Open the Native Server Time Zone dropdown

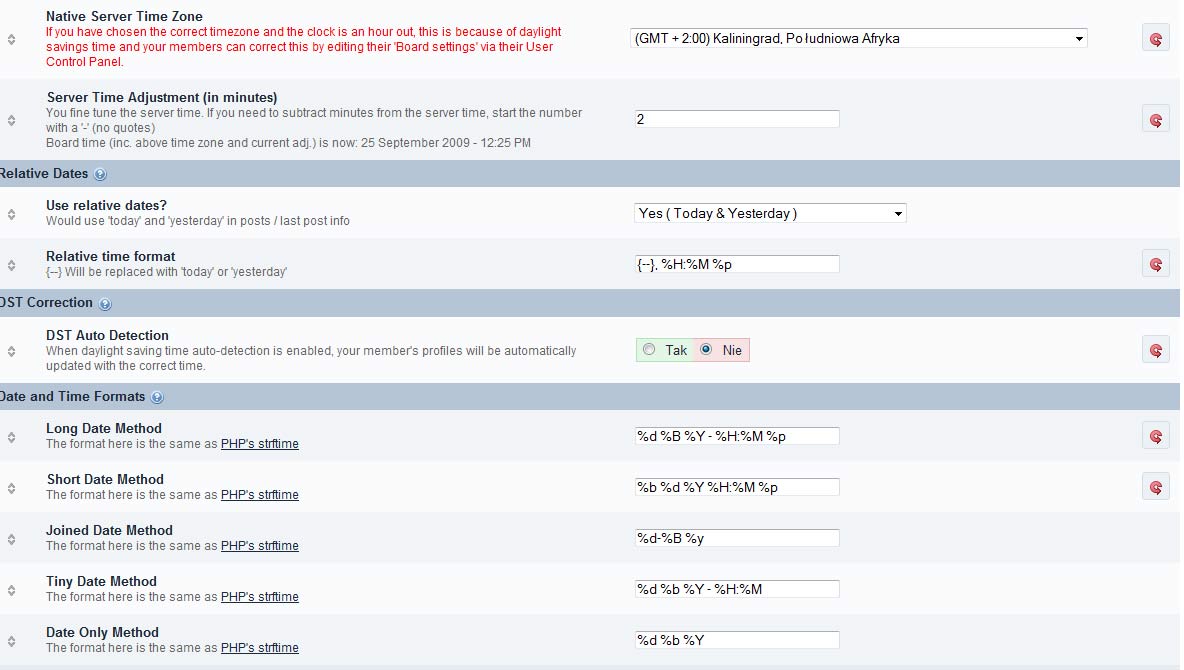859,39
